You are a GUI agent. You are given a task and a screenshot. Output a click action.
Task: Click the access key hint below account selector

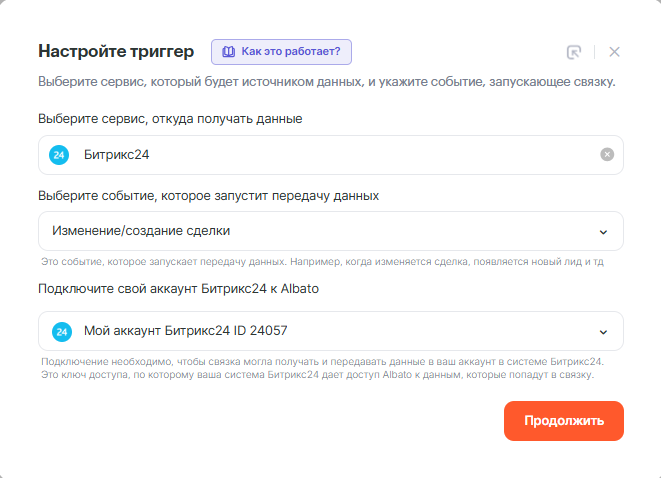tap(318, 376)
